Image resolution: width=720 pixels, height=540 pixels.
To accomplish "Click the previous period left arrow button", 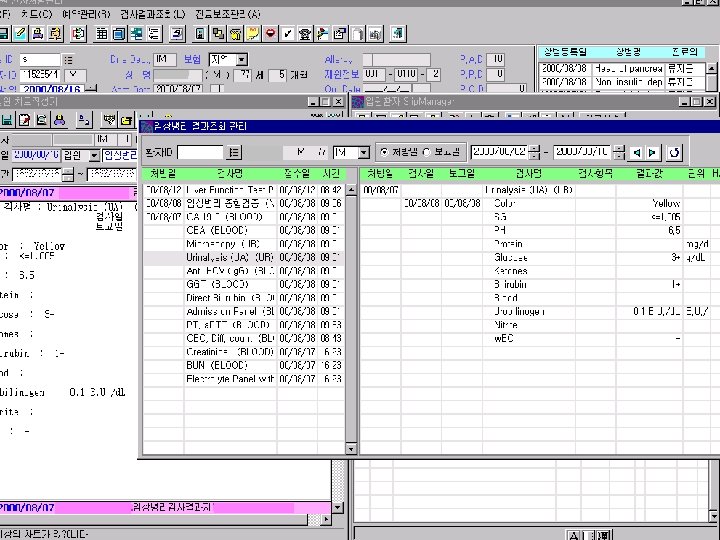I will pos(636,152).
